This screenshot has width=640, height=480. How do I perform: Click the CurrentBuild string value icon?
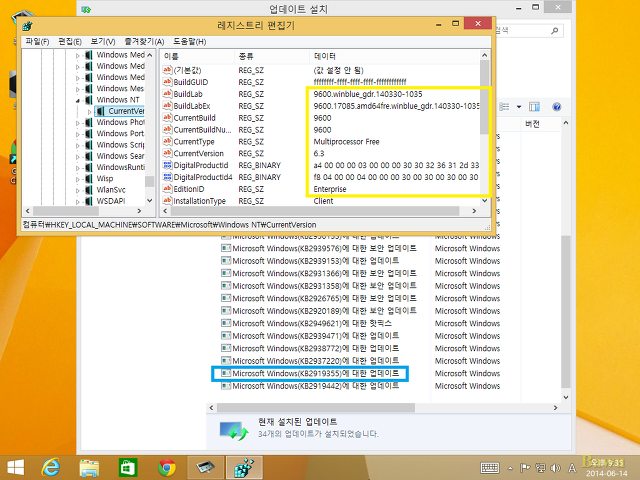[167, 118]
